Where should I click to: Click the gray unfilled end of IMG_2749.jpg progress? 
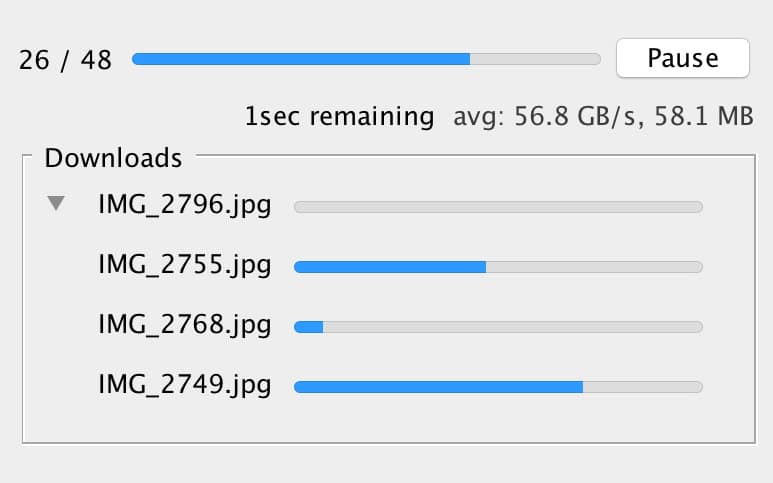point(642,387)
